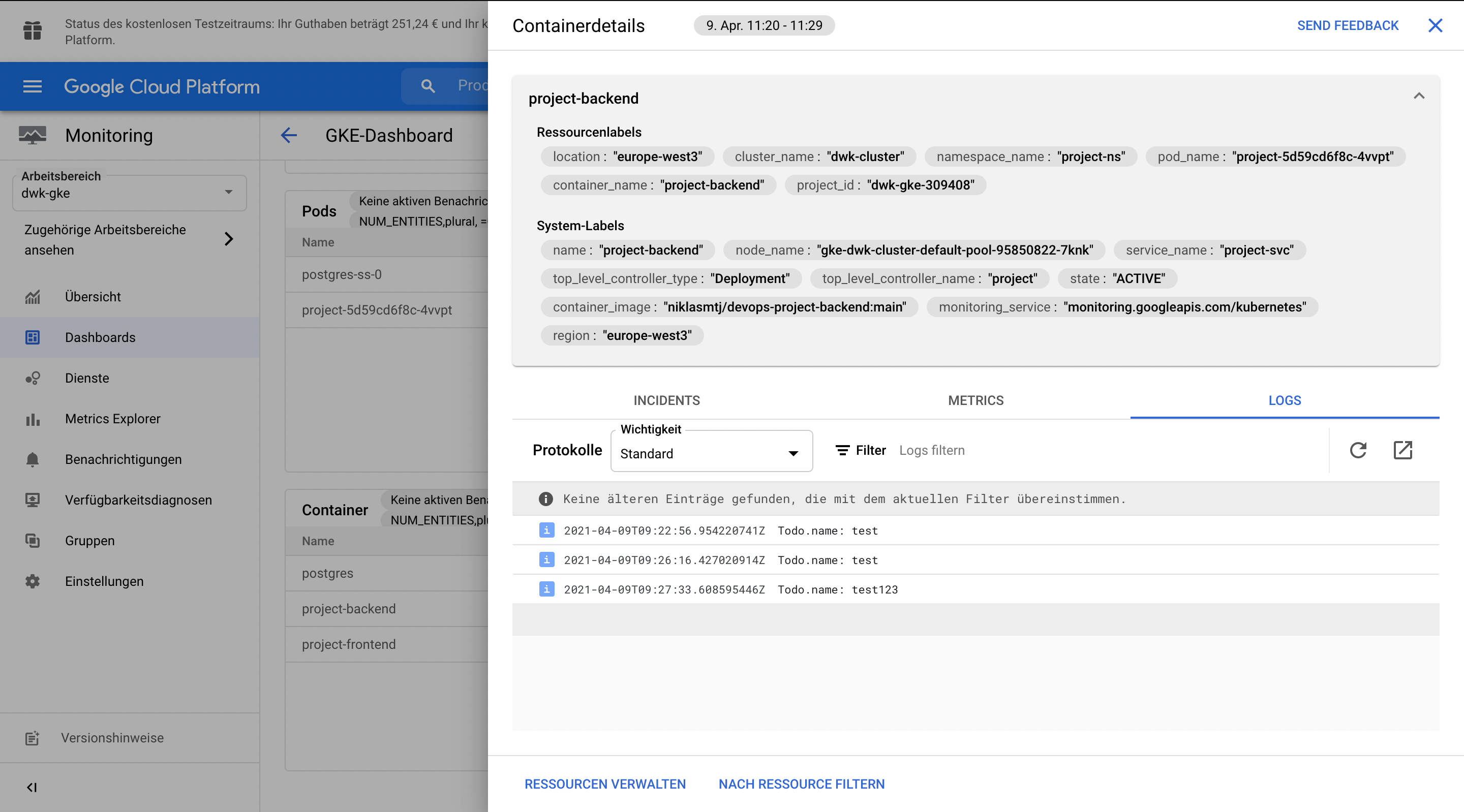1464x812 pixels.
Task: Click the Logs filtern input field
Action: pyautogui.click(x=1080, y=450)
